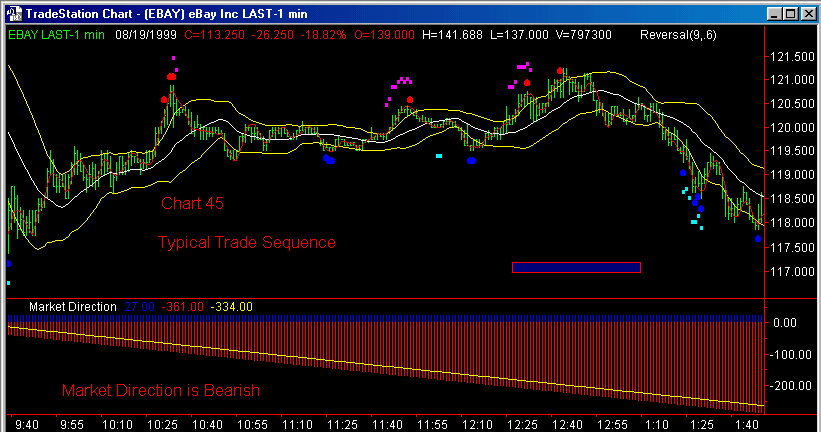Image resolution: width=821 pixels, height=432 pixels.
Task: Click the 120.000 price axis label
Action: tap(793, 128)
